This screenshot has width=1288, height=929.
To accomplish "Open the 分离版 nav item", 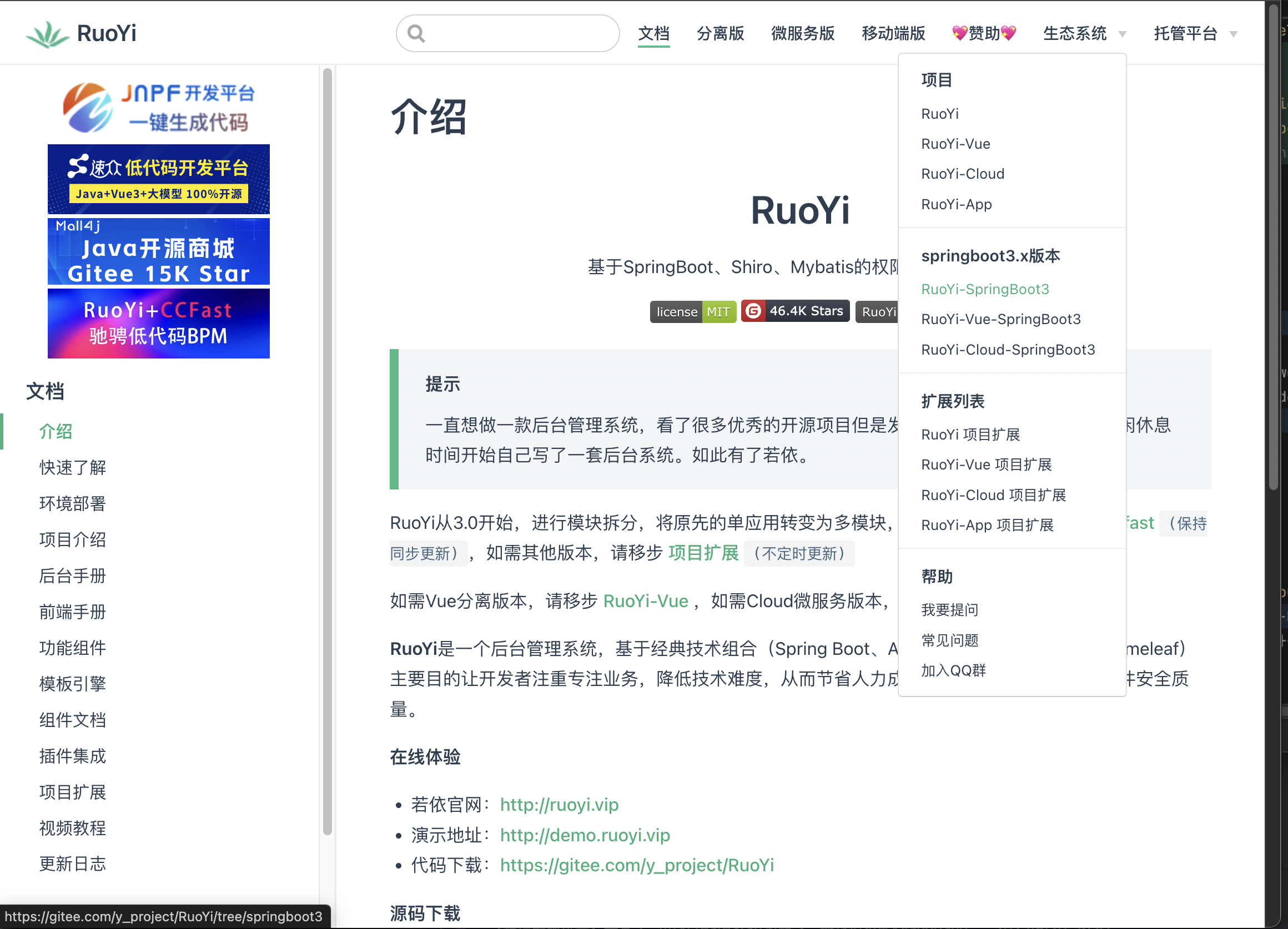I will (x=720, y=33).
